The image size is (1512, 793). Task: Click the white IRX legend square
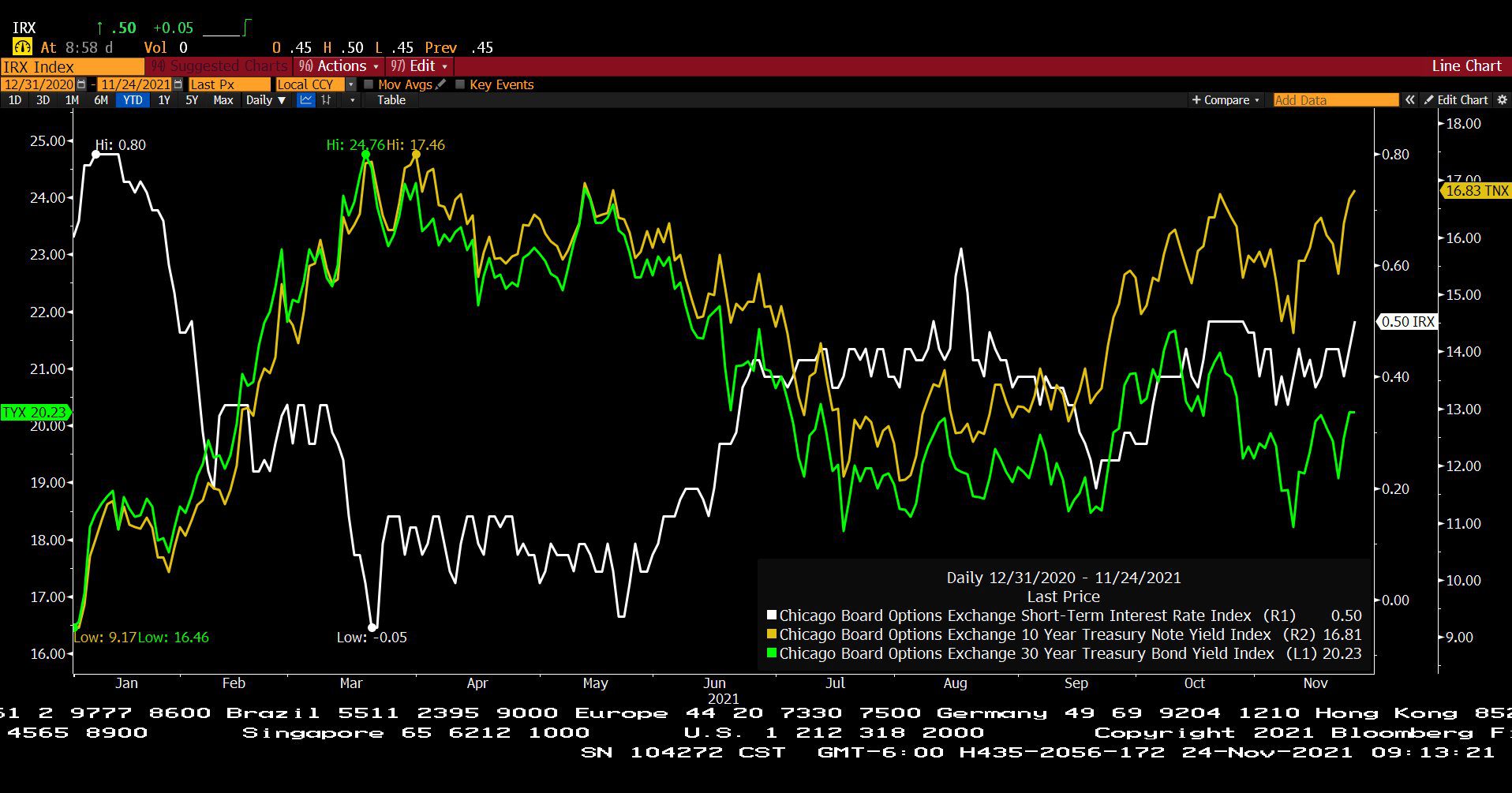(x=772, y=615)
